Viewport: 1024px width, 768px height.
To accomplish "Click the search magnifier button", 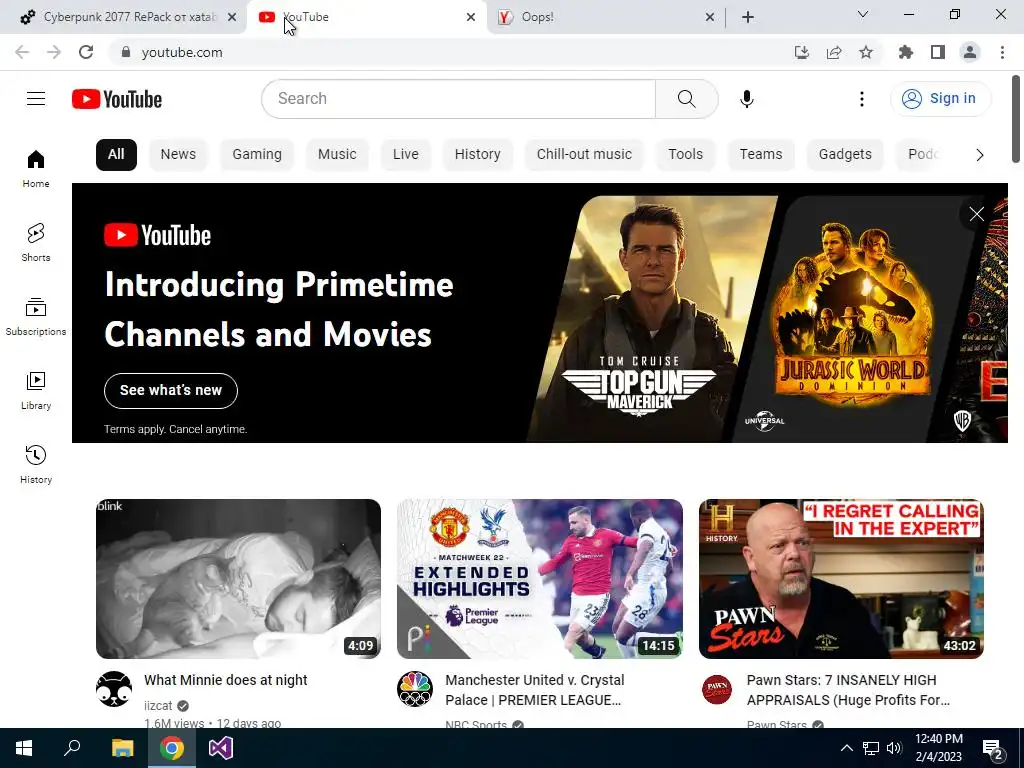I will pyautogui.click(x=686, y=99).
